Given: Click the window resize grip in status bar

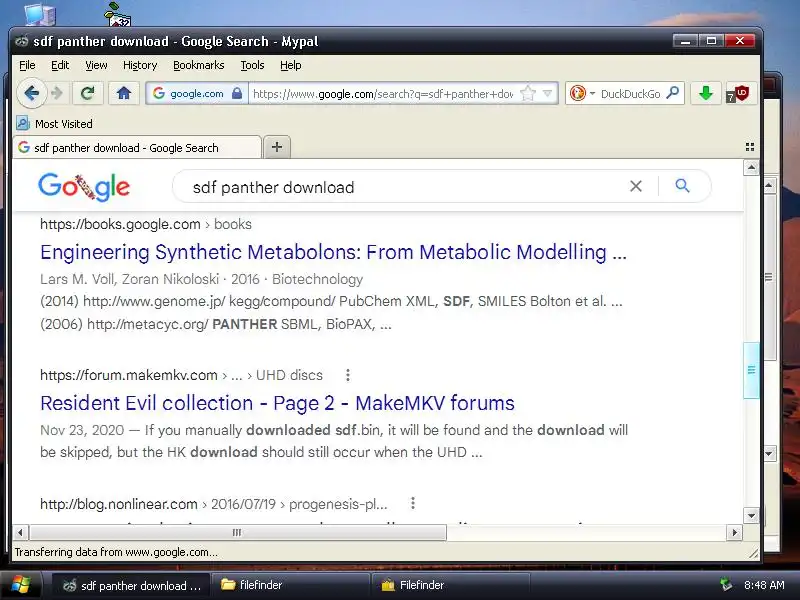Looking at the screenshot, I should [753, 553].
